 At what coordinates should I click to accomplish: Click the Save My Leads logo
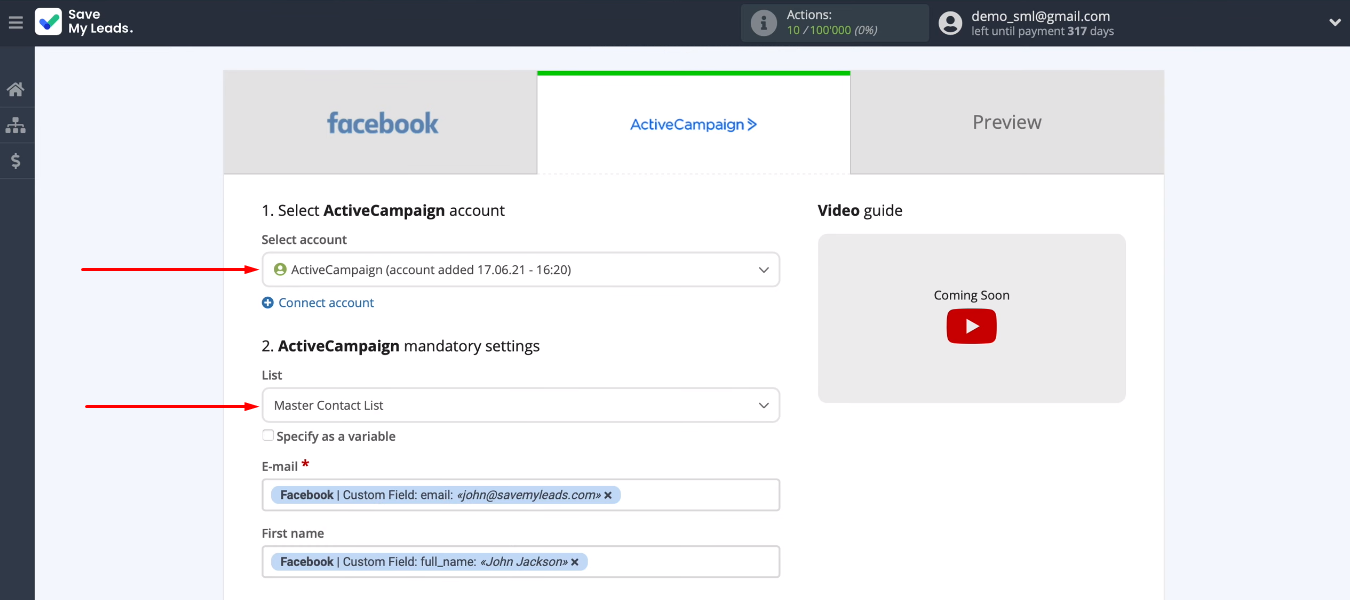point(84,22)
